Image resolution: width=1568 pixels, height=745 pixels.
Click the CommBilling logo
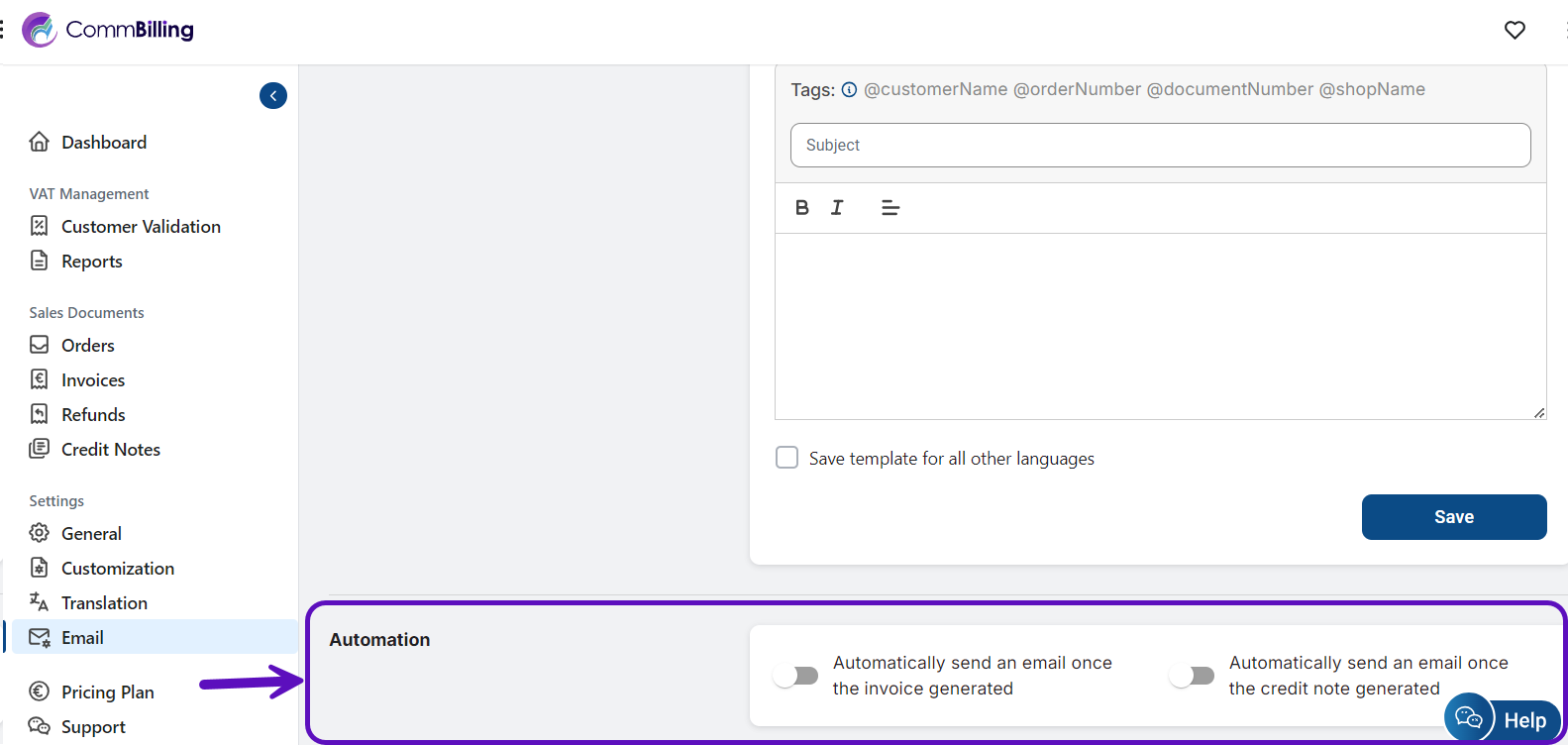[109, 30]
